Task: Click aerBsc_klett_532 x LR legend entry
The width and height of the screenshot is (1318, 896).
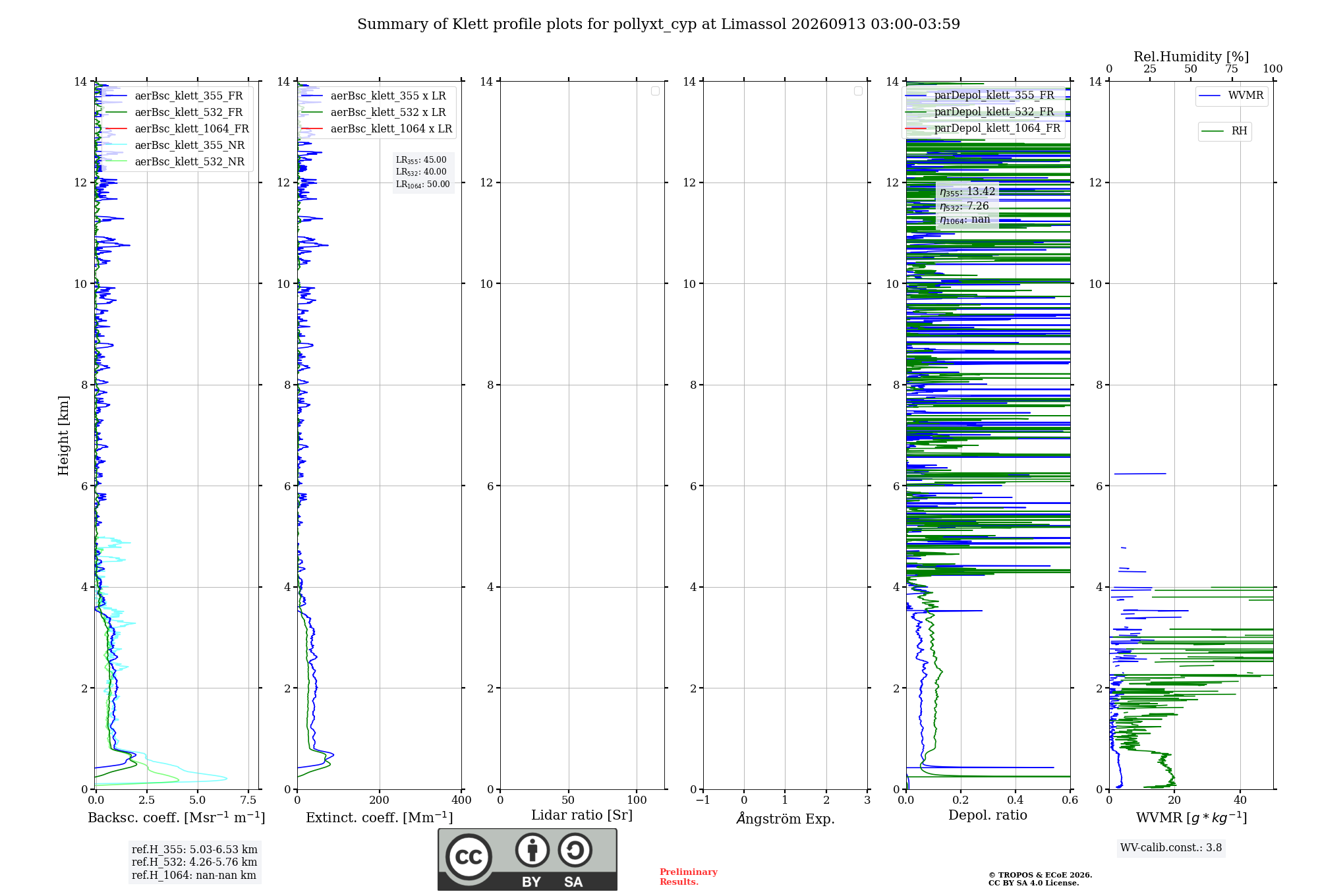Action: tap(374, 113)
